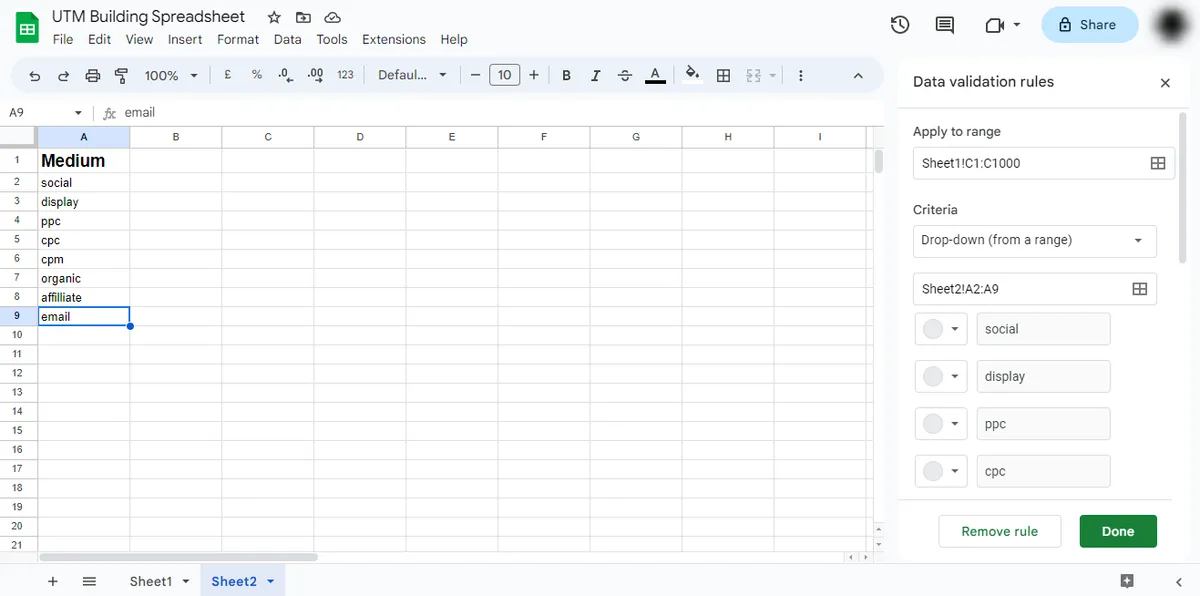Open the fill color tool

pos(693,74)
